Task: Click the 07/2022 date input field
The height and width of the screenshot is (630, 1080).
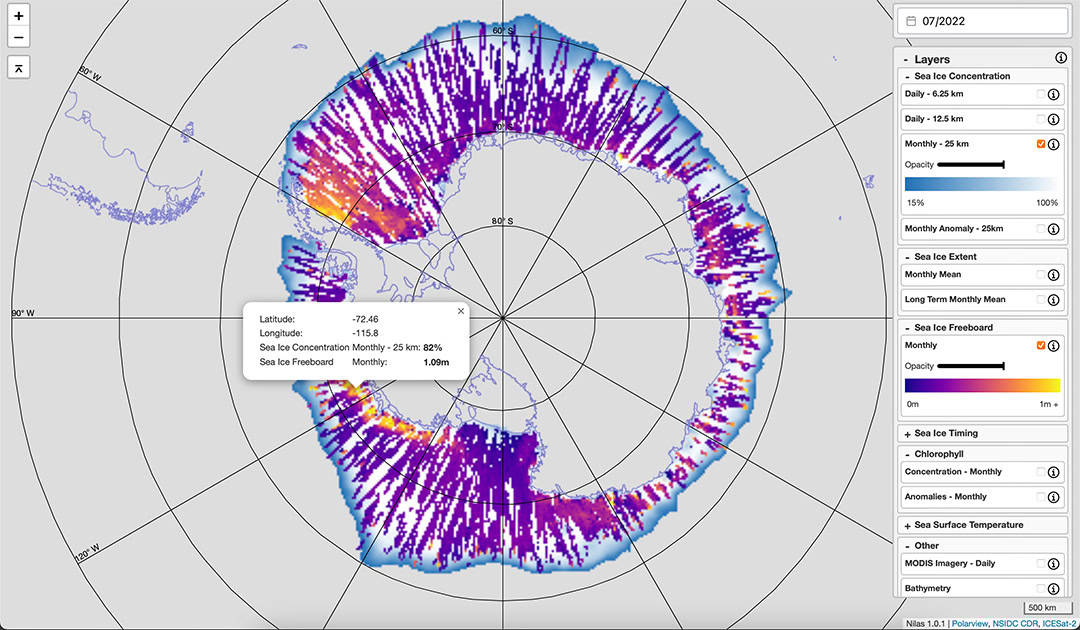Action: 982,21
